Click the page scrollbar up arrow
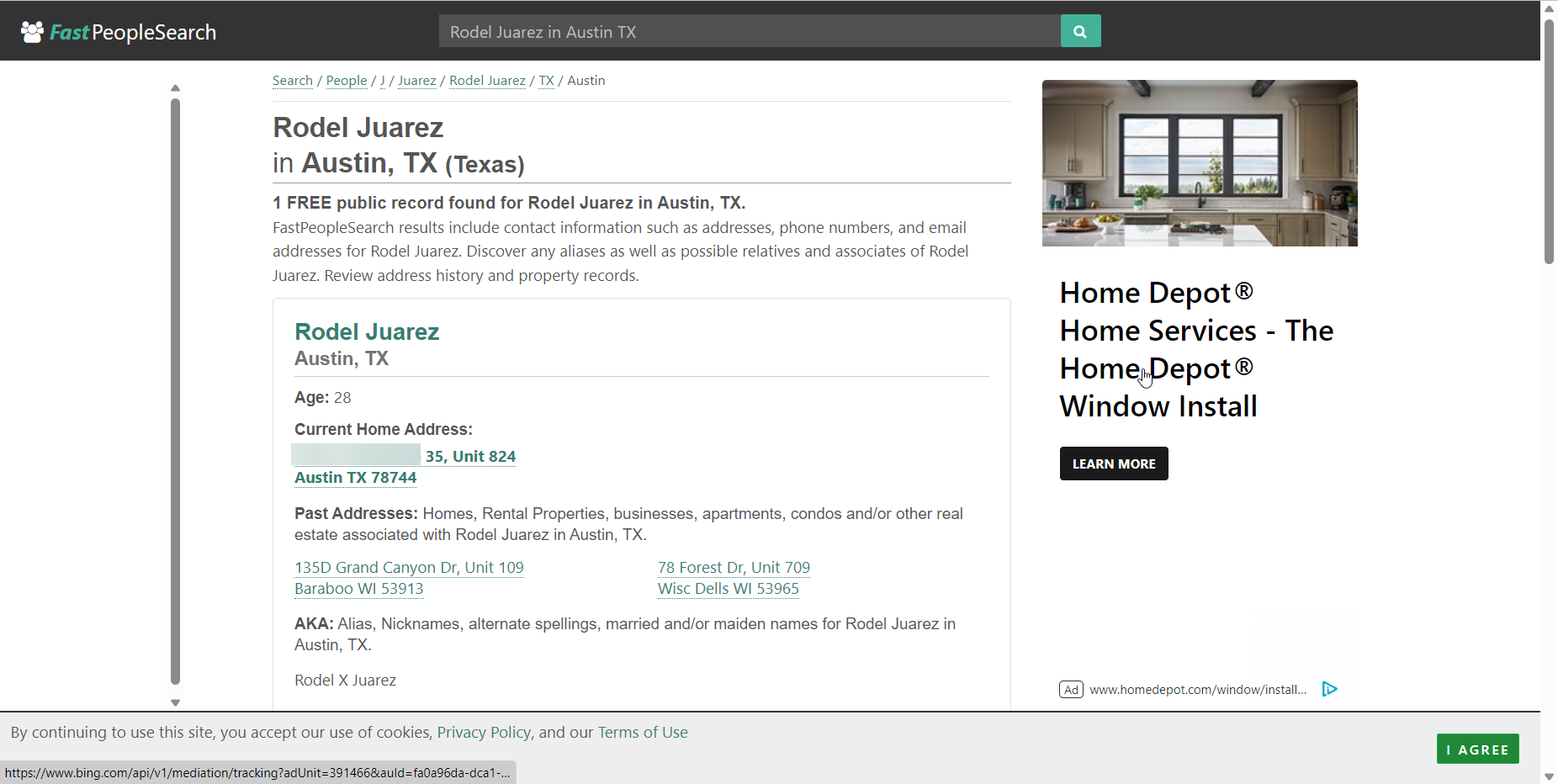Viewport: 1558px width, 784px height. 1549,8
